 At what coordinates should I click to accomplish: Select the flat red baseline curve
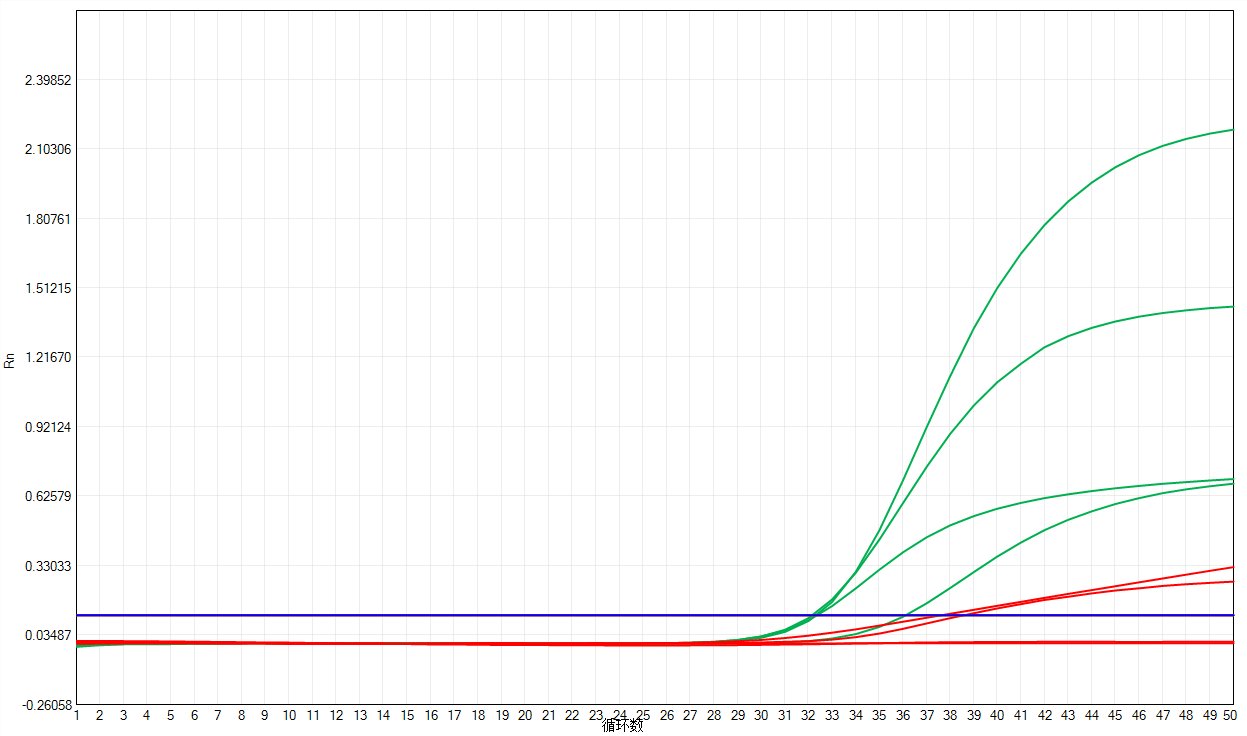point(1100,642)
